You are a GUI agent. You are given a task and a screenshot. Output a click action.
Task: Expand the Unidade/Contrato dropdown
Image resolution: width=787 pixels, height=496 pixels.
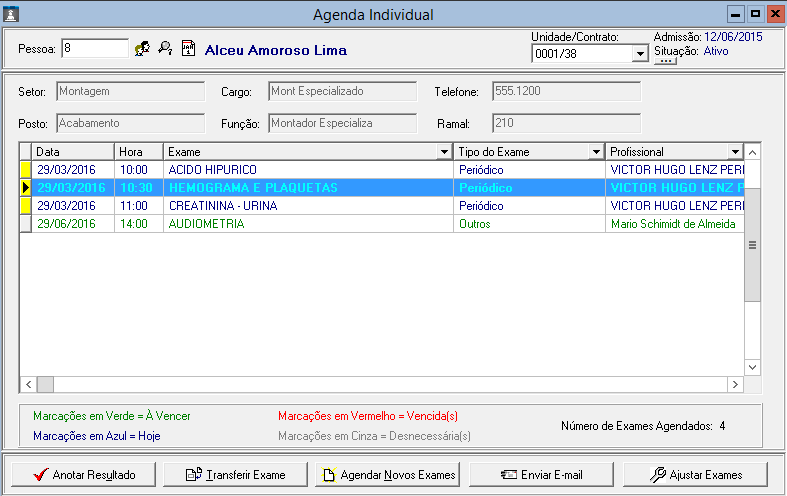point(640,54)
